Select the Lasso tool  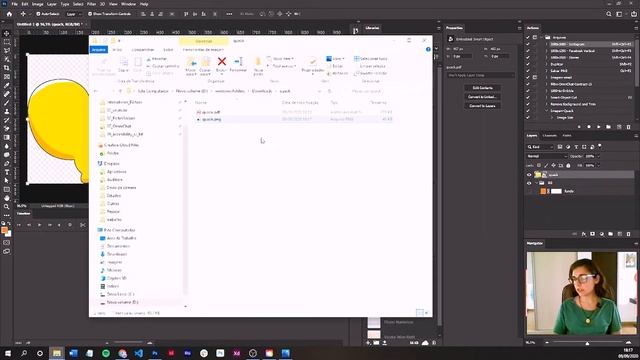[x=7, y=51]
